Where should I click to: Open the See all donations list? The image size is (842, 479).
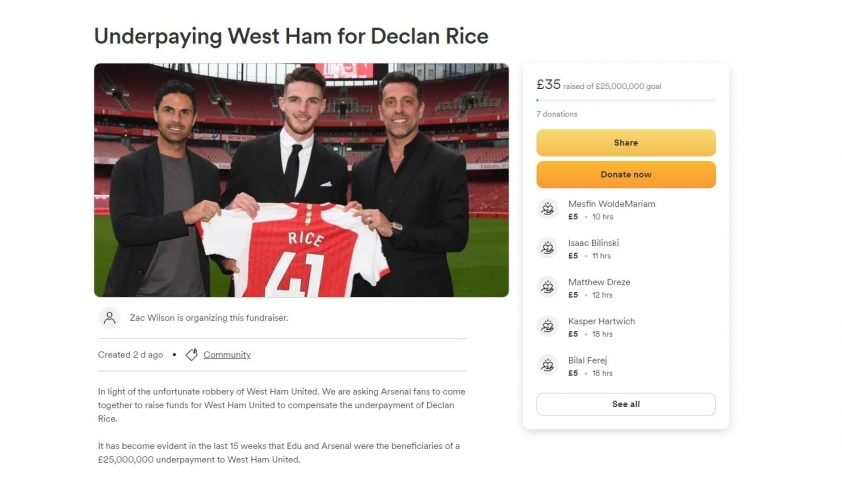[x=626, y=404]
